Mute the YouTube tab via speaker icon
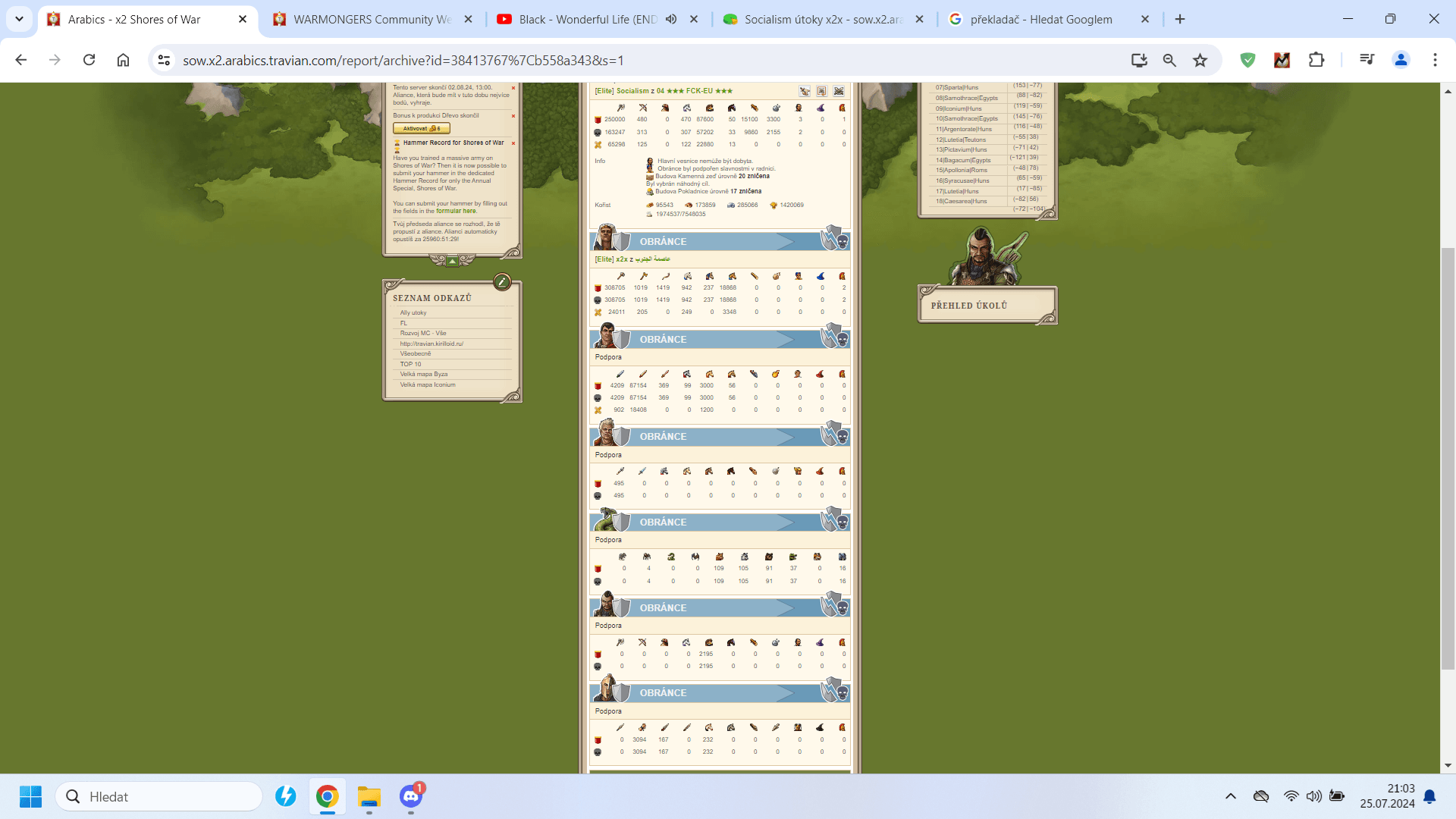Image resolution: width=1456 pixels, height=819 pixels. click(x=671, y=19)
